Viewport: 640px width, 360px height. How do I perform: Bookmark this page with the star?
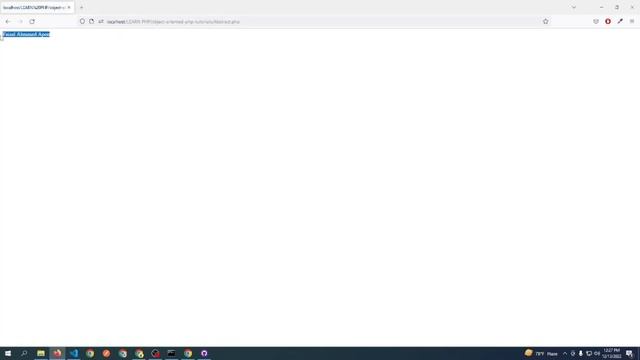(x=546, y=21)
